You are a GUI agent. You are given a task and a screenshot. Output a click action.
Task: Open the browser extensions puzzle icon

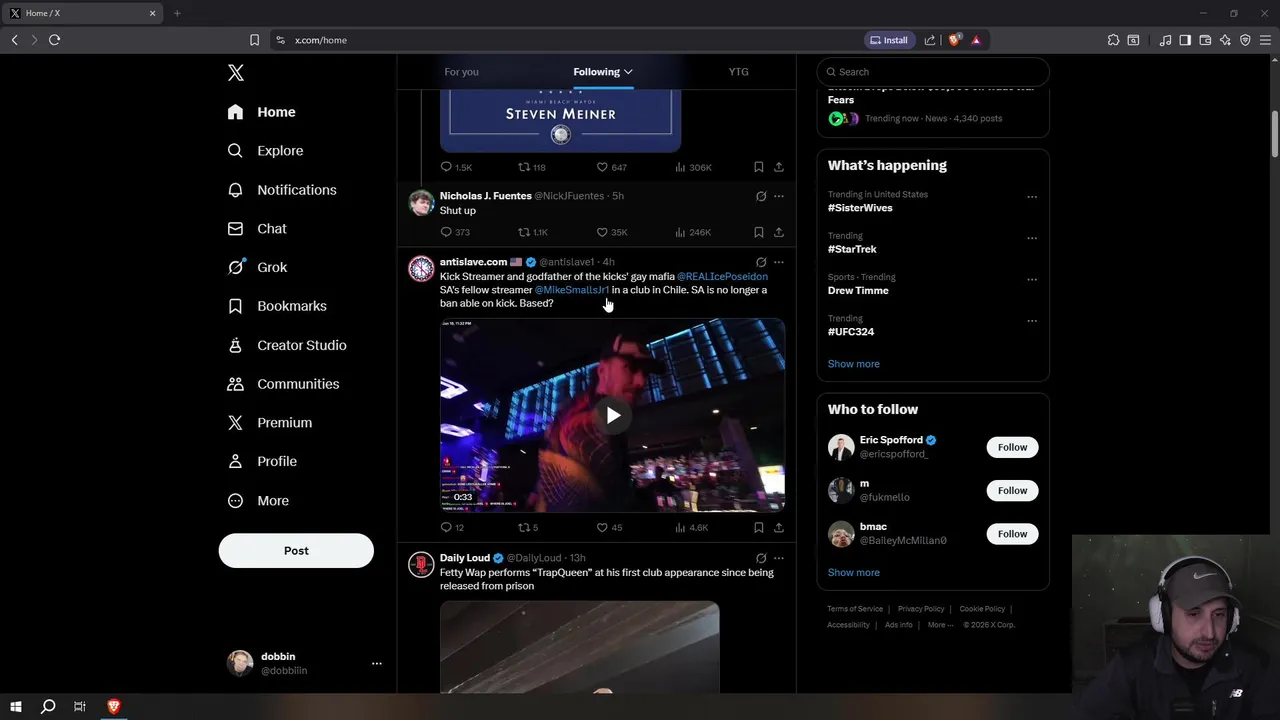point(1113,40)
